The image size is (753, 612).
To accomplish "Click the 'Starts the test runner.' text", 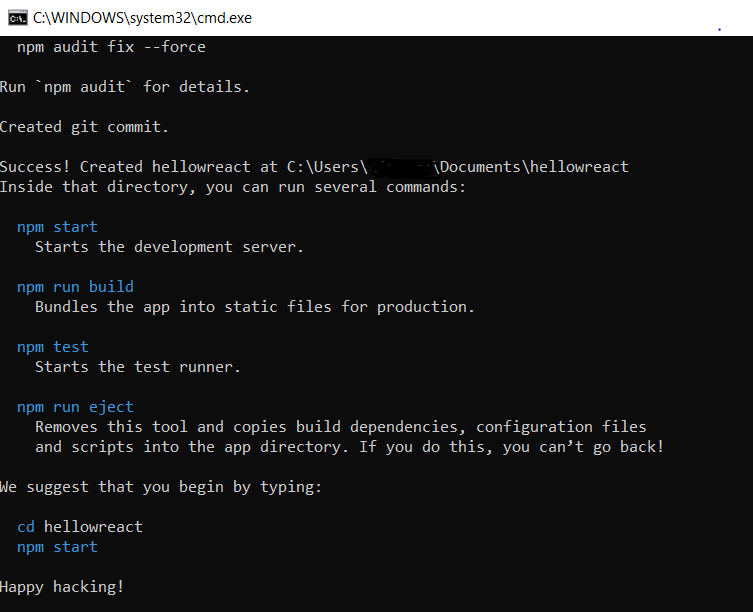I will [x=138, y=367].
